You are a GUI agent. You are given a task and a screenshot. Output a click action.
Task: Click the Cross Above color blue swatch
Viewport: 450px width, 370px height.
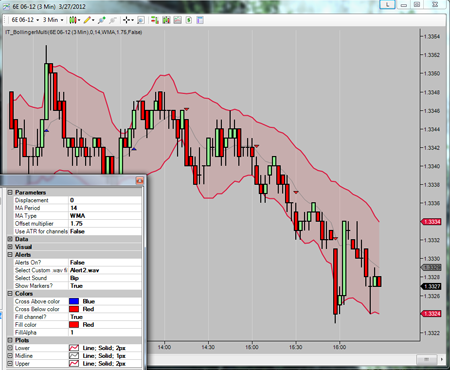click(74, 301)
